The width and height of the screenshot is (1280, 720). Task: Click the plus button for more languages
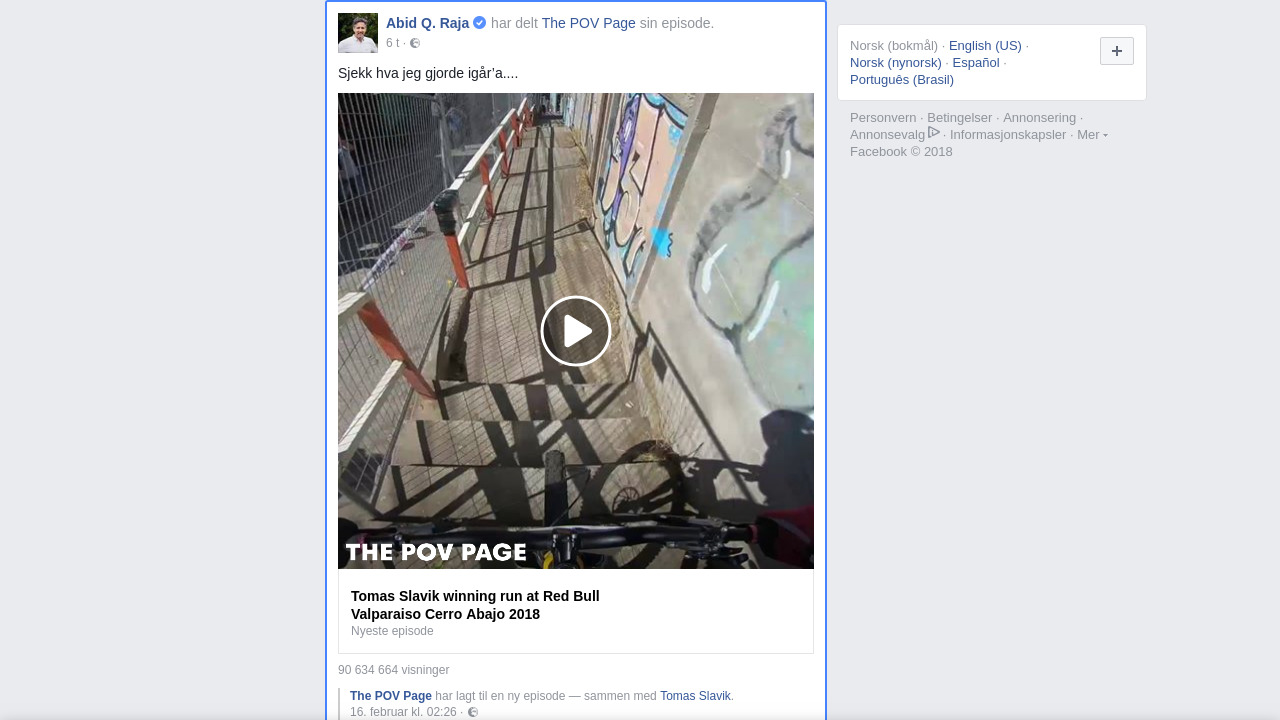(x=1117, y=51)
